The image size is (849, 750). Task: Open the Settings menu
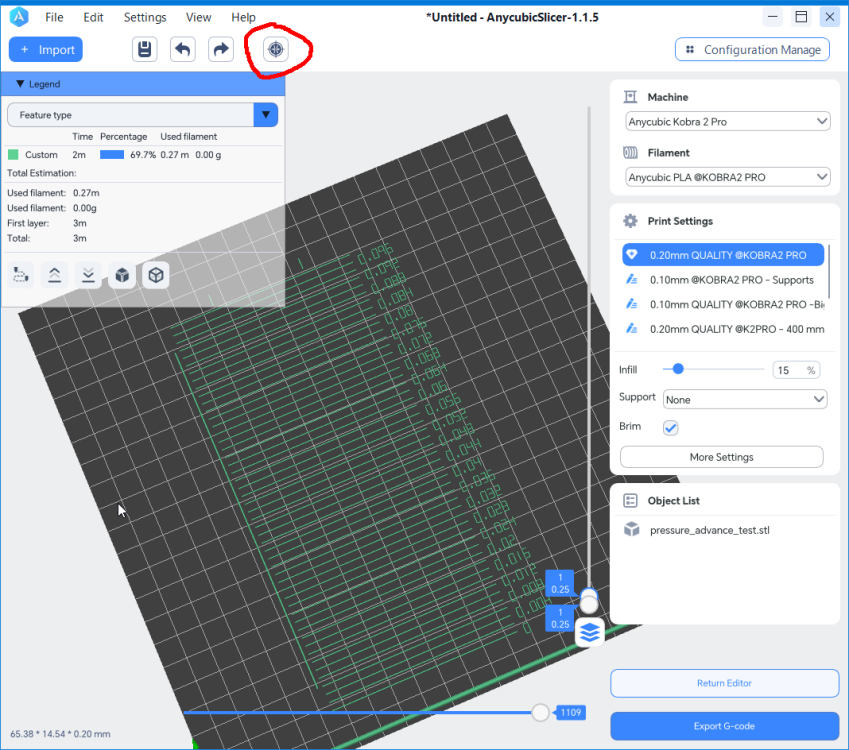coord(145,17)
